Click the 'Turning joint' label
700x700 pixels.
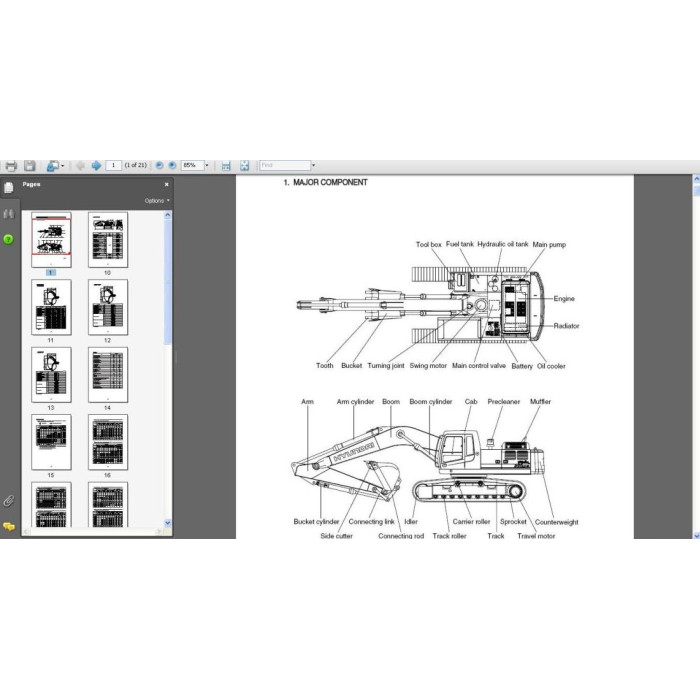386,366
